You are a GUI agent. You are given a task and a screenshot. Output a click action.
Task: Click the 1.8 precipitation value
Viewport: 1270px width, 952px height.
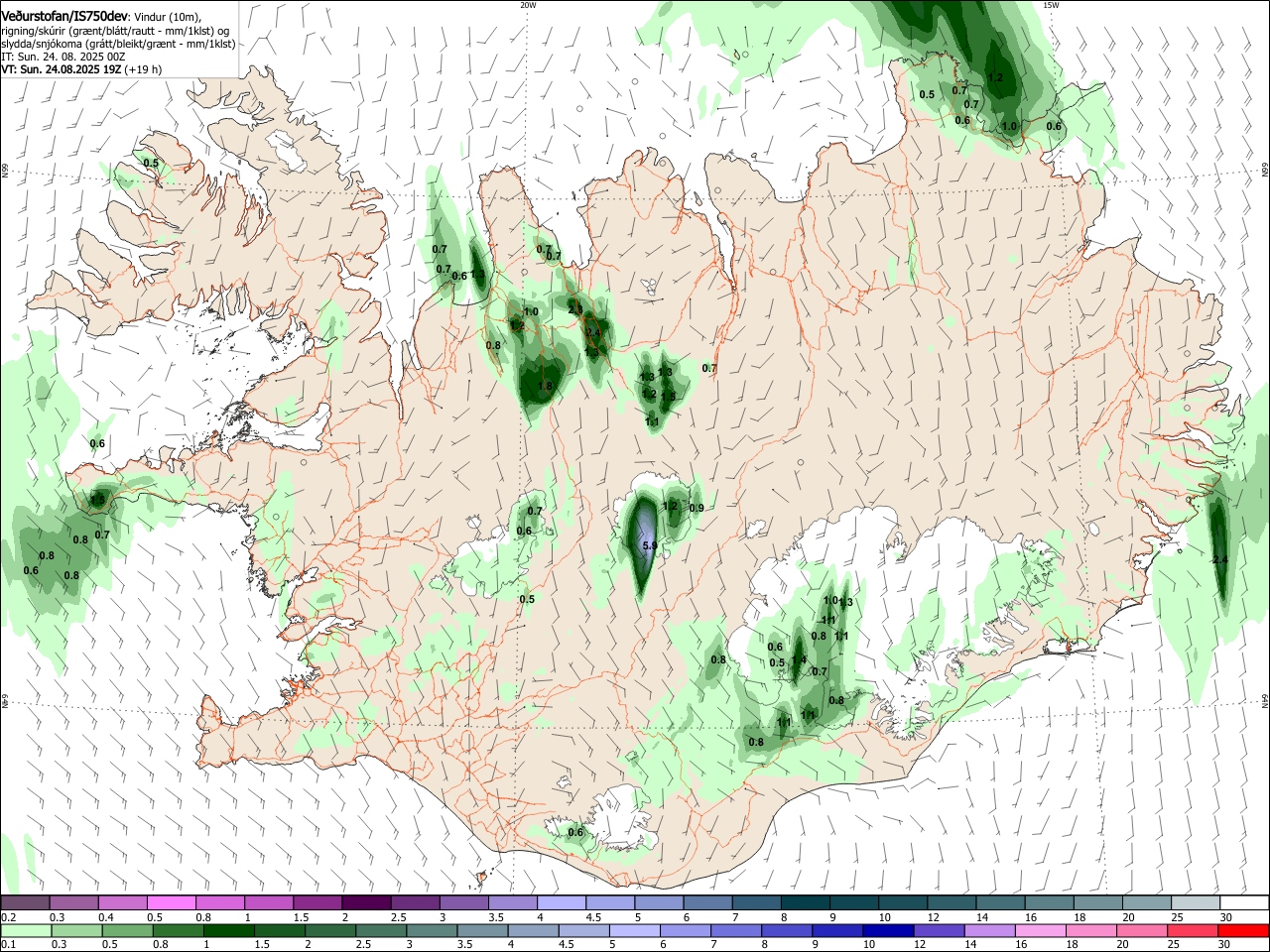click(545, 386)
